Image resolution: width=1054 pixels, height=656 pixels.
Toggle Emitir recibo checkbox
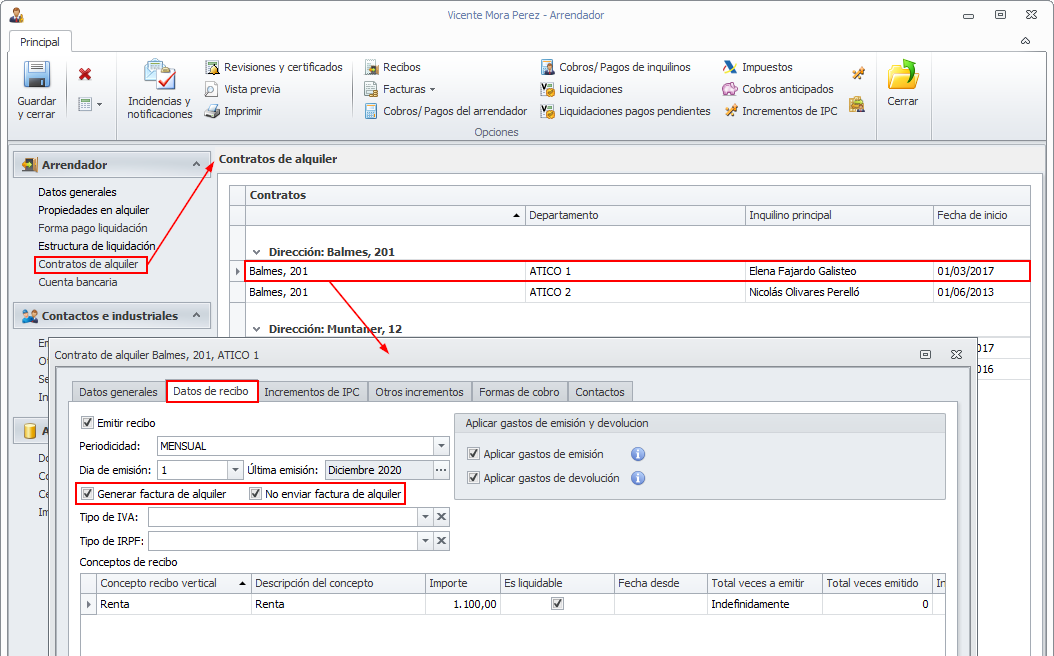(x=87, y=423)
